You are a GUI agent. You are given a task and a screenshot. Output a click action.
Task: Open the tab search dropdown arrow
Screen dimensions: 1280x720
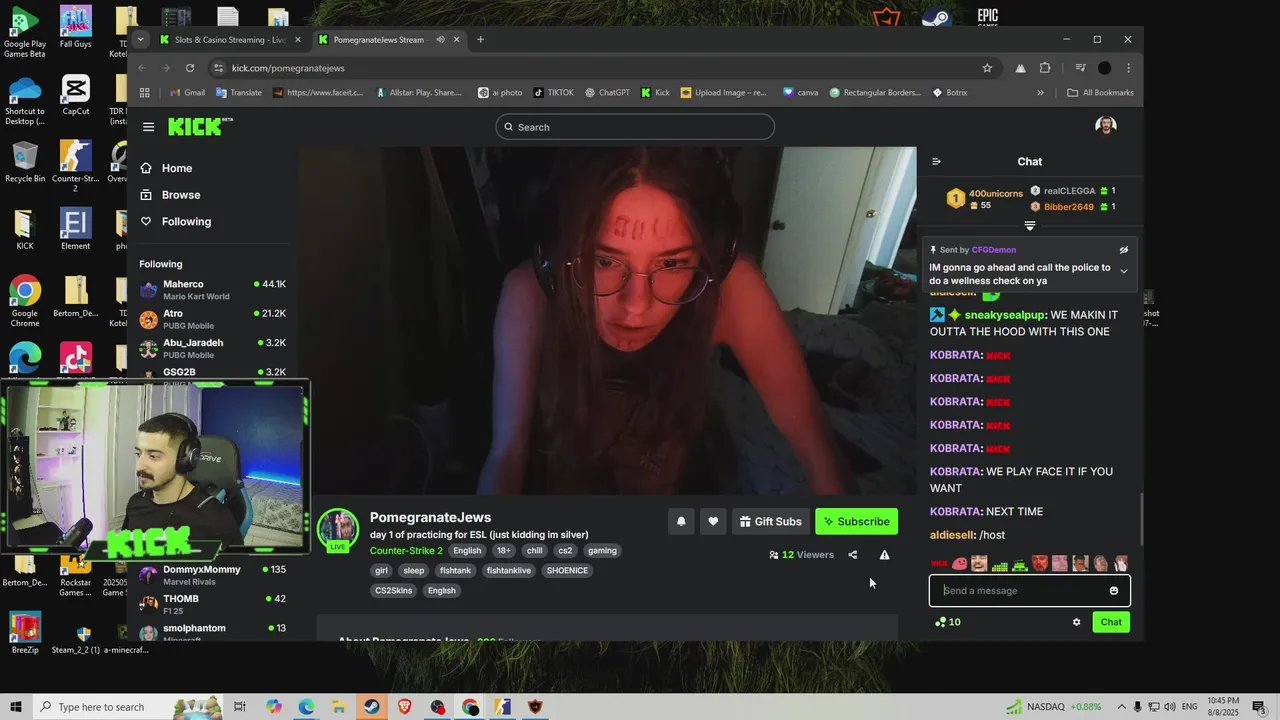140,40
